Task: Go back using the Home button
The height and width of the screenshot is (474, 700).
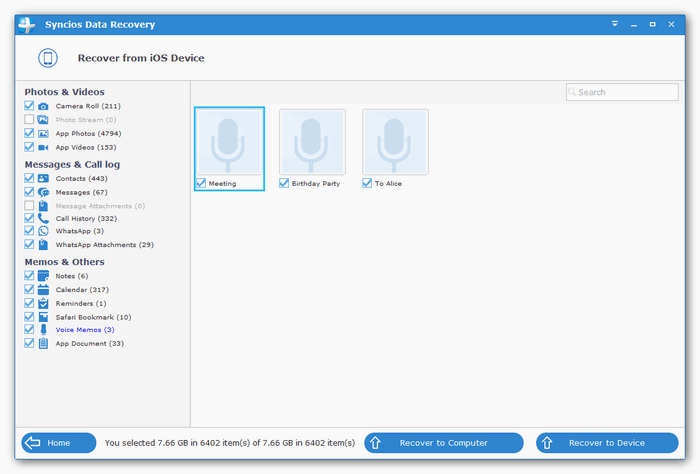Action: coord(58,443)
